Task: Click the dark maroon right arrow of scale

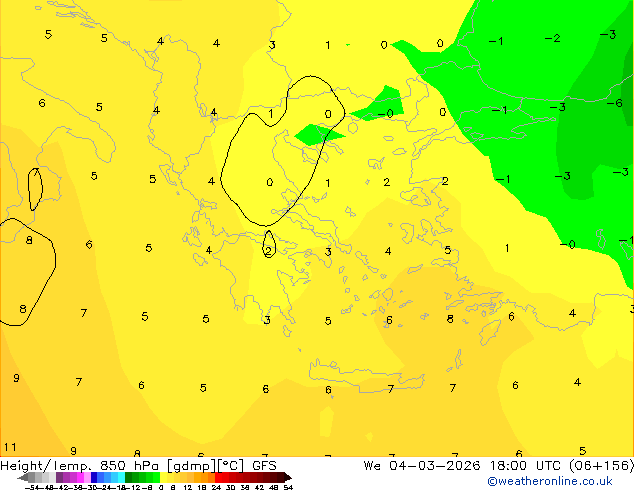Action: point(287,478)
